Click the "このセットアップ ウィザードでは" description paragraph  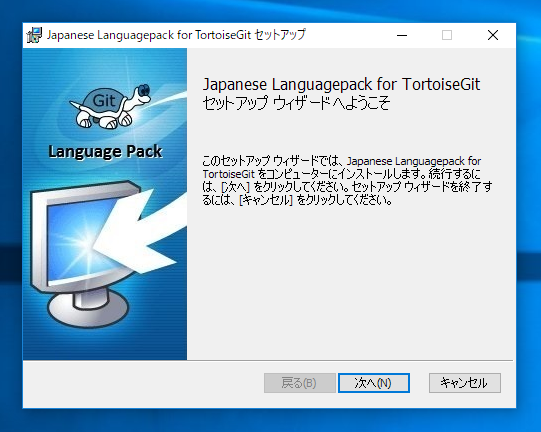click(x=347, y=180)
